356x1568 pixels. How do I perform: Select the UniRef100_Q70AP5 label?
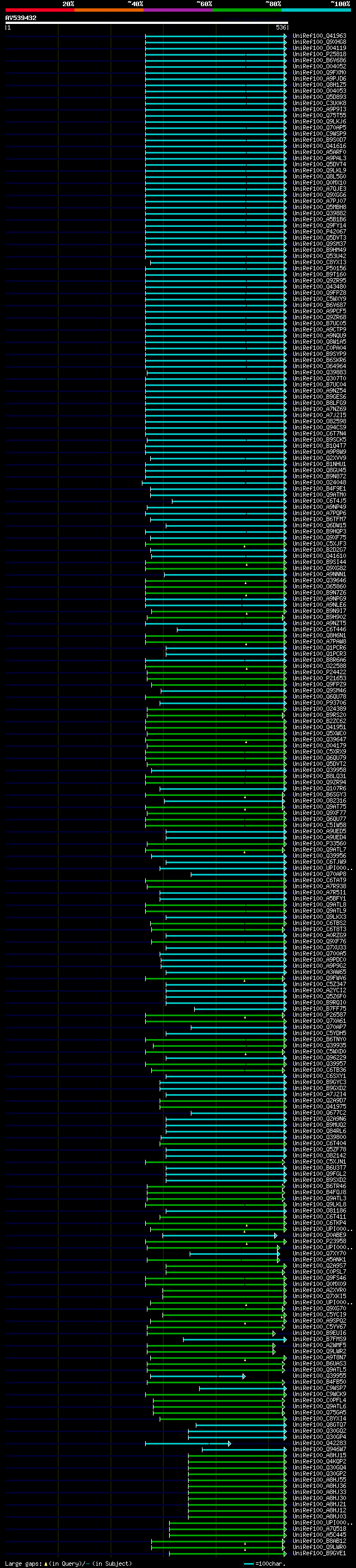pyautogui.click(x=319, y=128)
